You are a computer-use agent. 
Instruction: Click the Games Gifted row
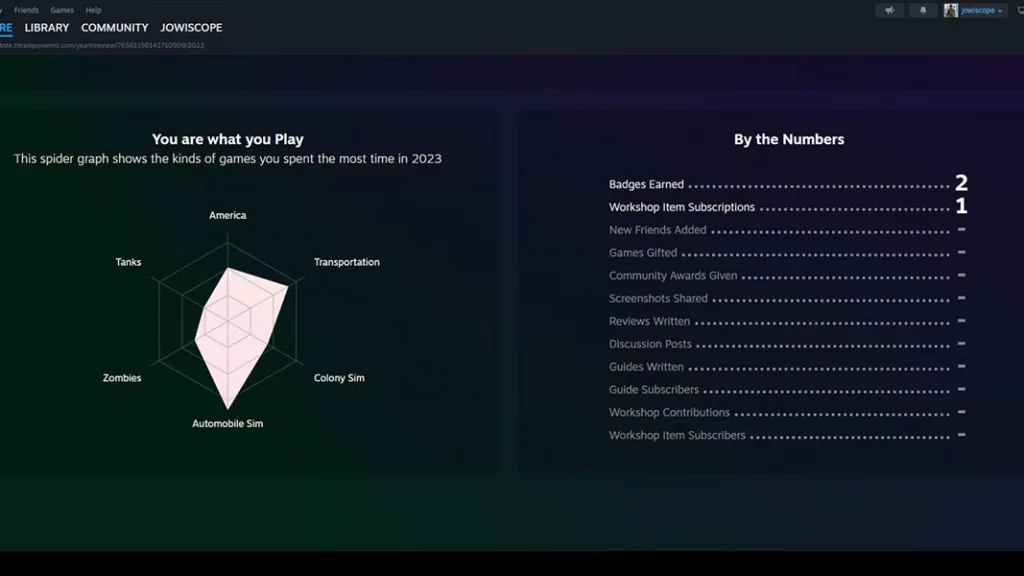[788, 253]
